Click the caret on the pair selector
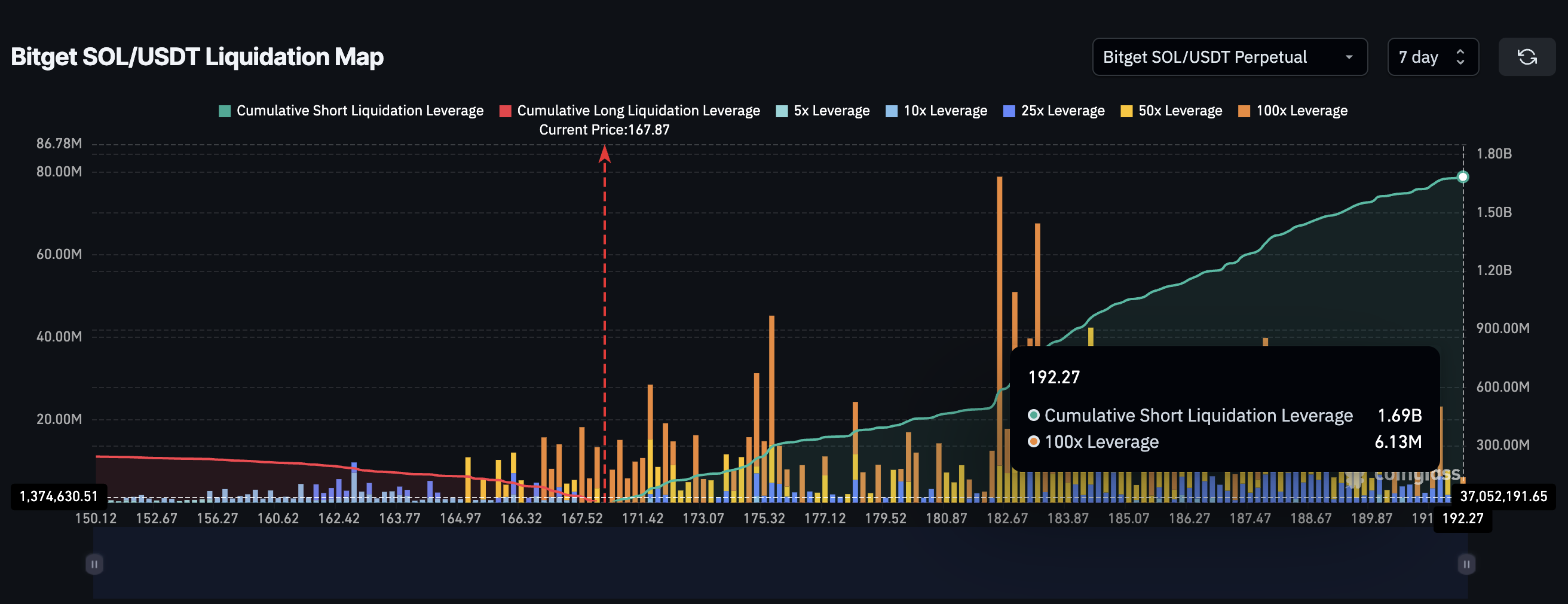1568x604 pixels. pyautogui.click(x=1349, y=57)
